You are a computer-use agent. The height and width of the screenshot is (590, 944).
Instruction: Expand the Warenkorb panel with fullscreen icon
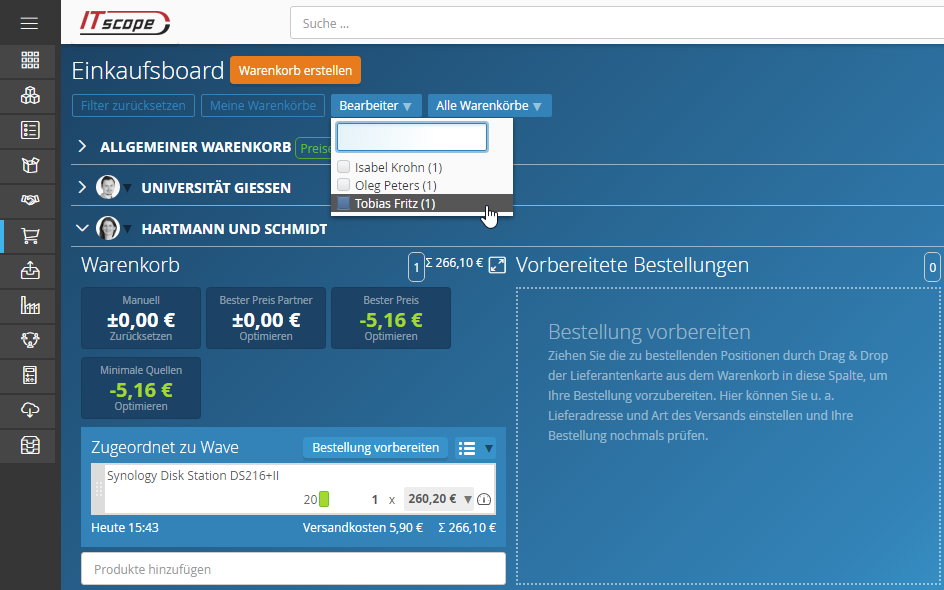[496, 265]
